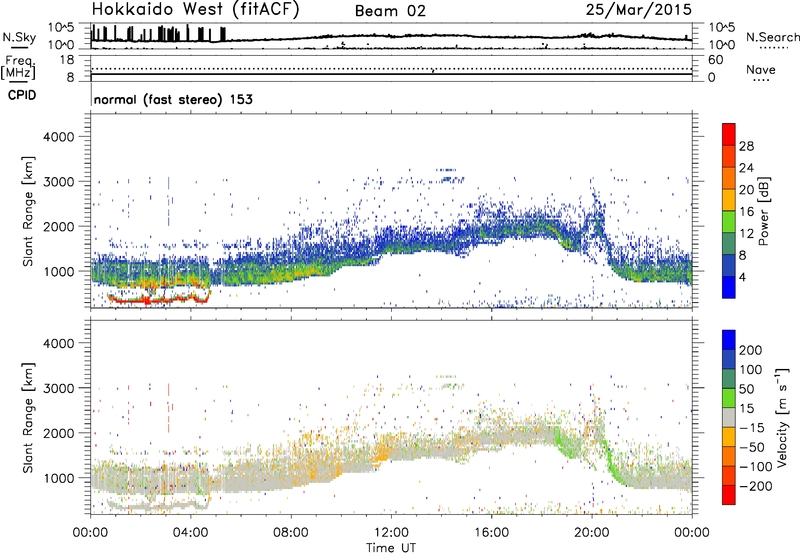Click the "Slant Range [km]" label of power panel
The image size is (800, 554).
[x=28, y=211]
